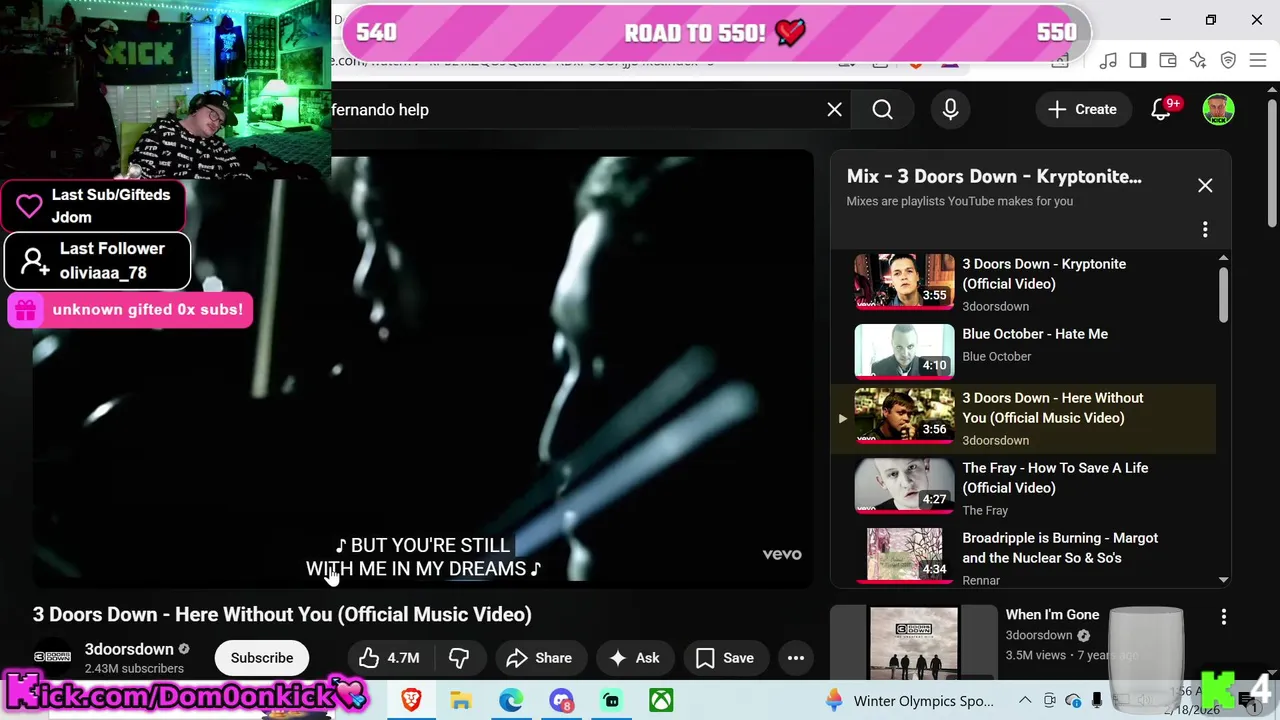Open the currently playing Here Without You item
This screenshot has height=720, width=1280.
click(1025, 418)
